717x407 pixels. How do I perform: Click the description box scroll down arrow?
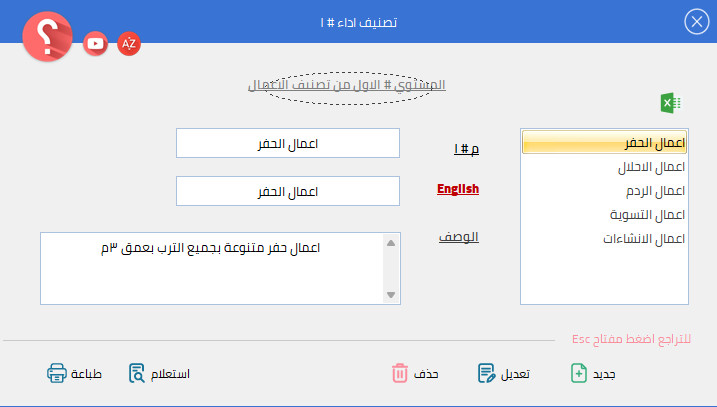(x=391, y=295)
